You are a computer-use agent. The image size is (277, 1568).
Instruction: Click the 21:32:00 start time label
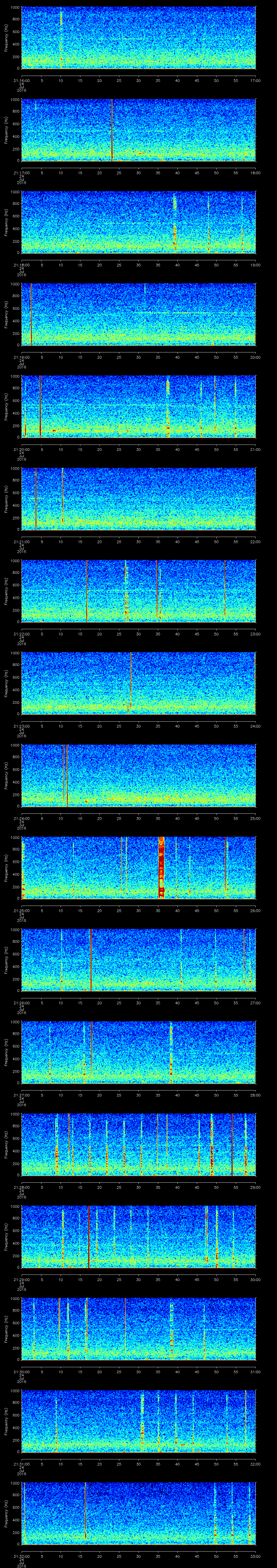[x=21, y=1556]
